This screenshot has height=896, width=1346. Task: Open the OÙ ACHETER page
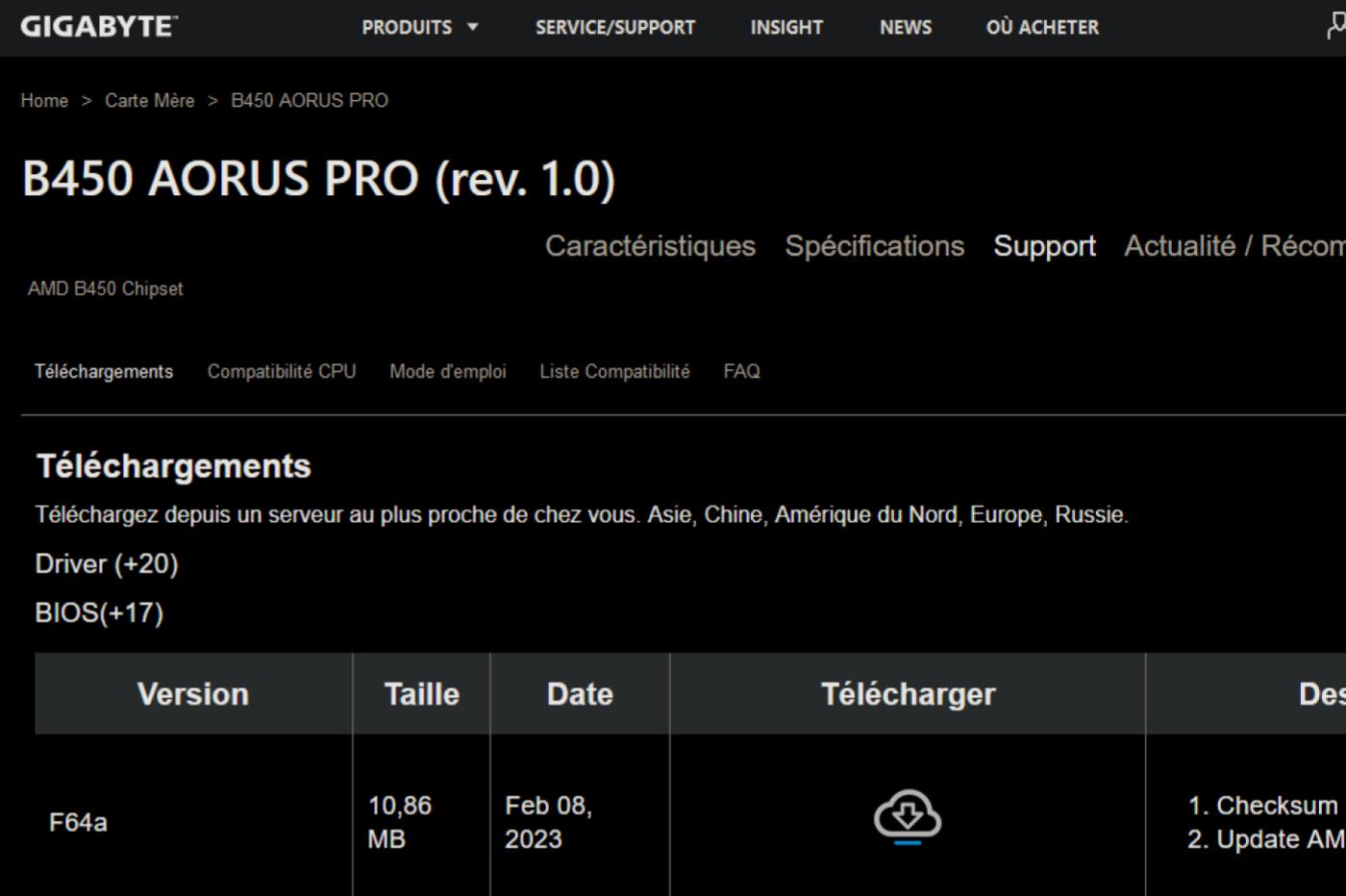(1042, 27)
